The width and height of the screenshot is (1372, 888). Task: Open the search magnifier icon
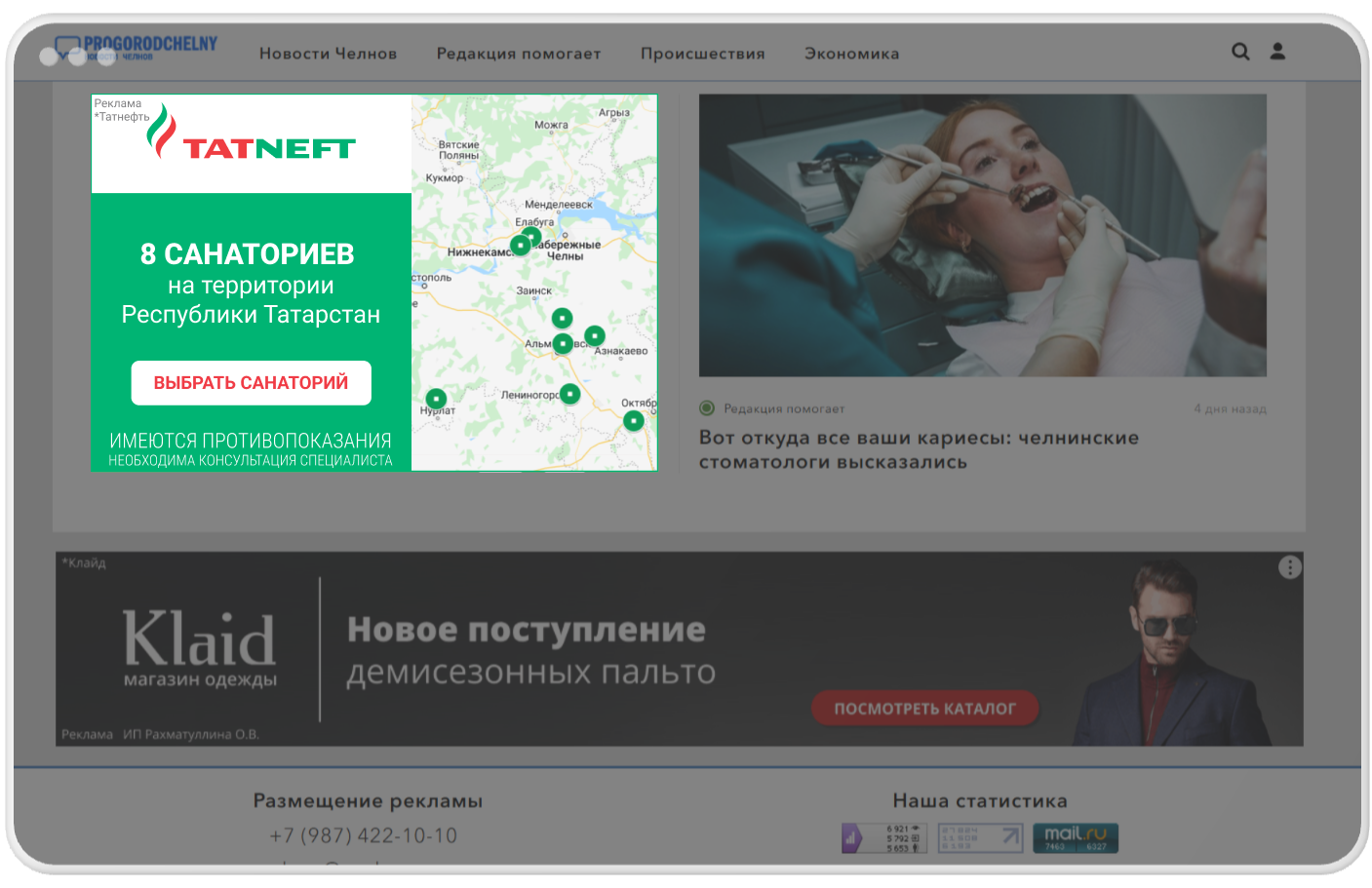(x=1240, y=52)
